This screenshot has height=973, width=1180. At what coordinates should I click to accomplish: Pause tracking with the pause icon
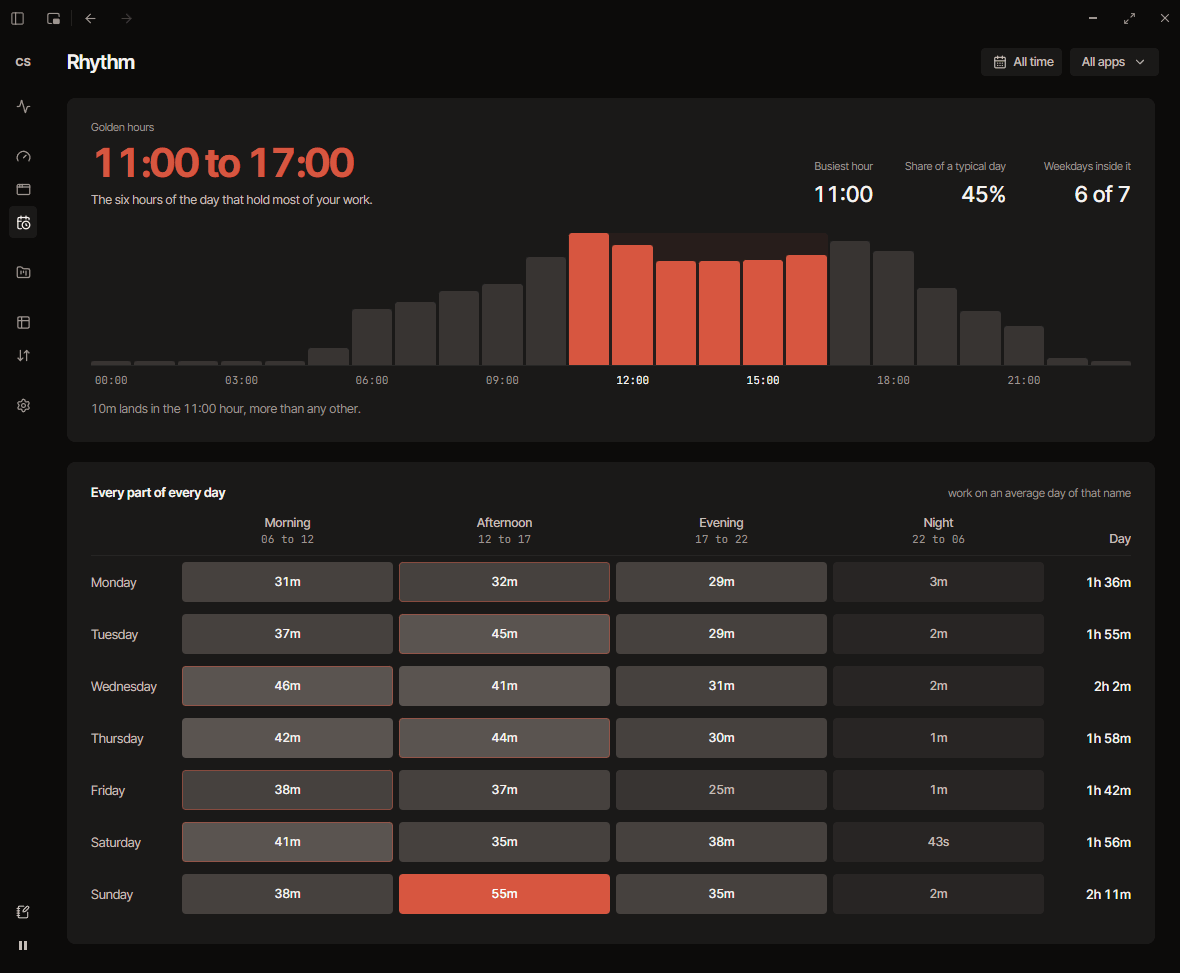click(23, 945)
